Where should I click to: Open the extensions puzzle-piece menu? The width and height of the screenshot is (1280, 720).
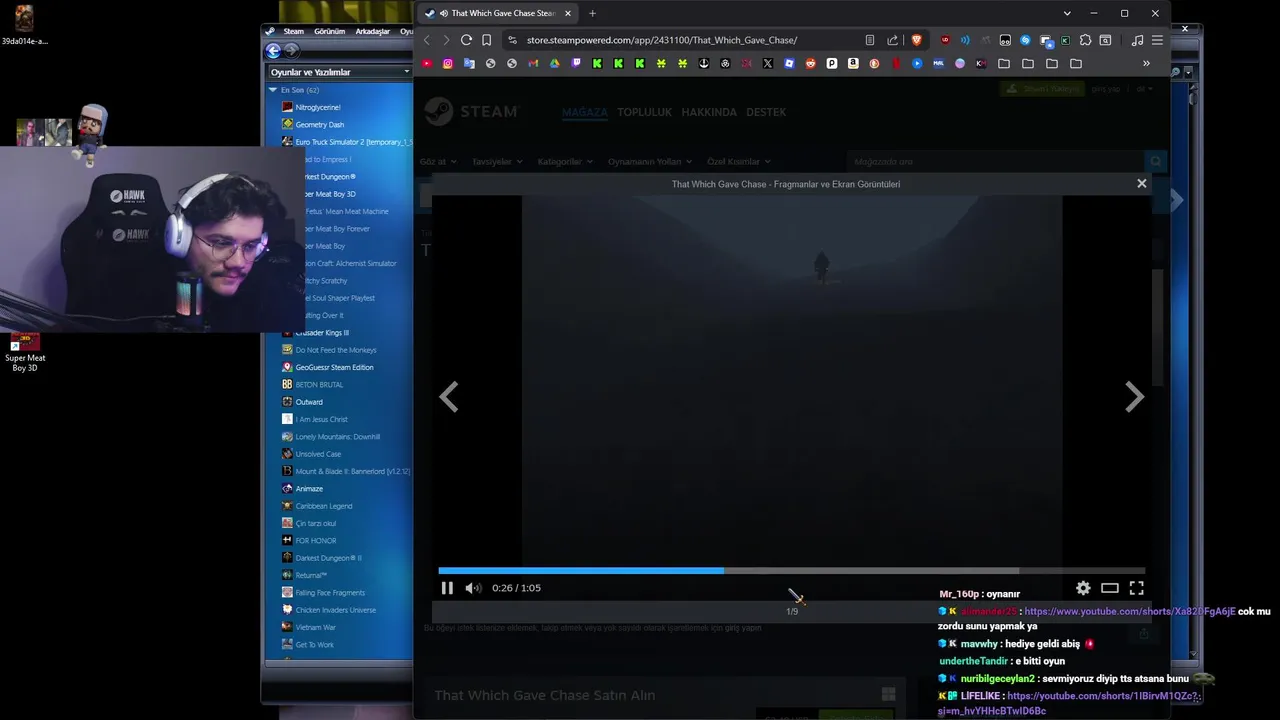1085,40
